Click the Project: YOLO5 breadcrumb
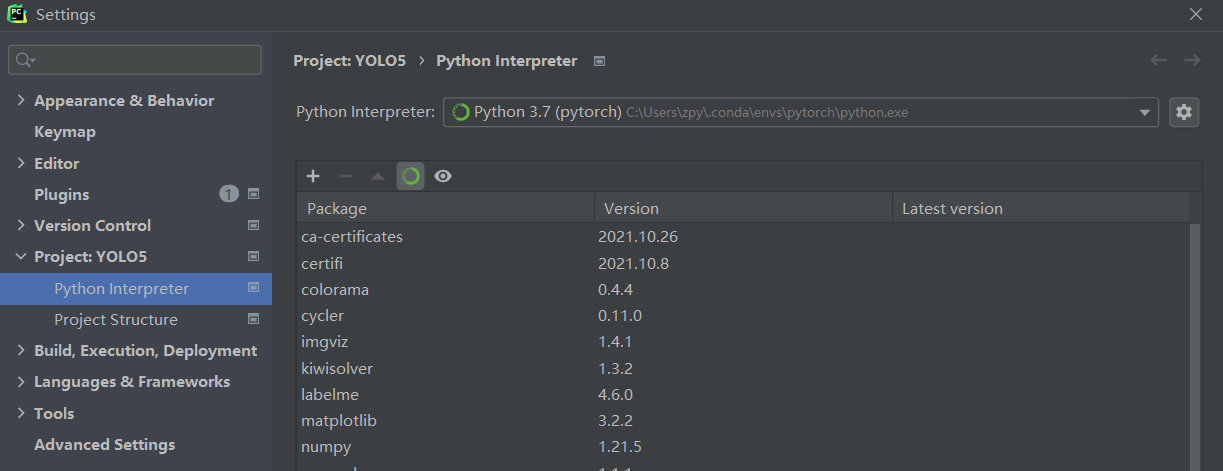The image size is (1223, 471). [x=350, y=60]
